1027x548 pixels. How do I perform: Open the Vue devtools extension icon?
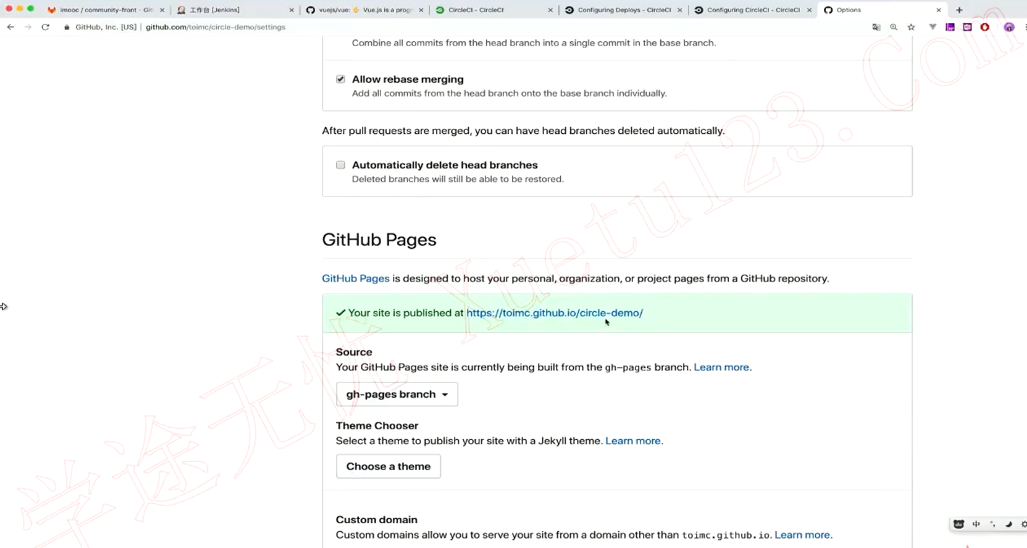[x=933, y=27]
